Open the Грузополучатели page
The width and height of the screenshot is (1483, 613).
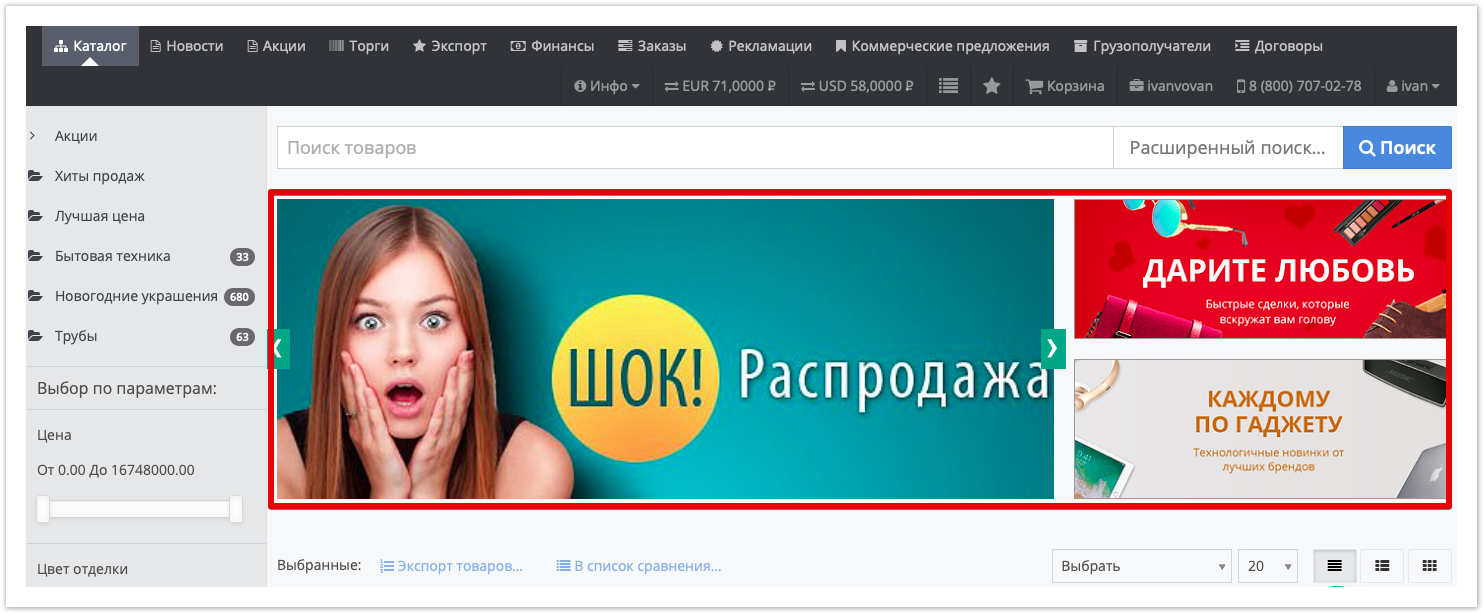[x=1142, y=46]
